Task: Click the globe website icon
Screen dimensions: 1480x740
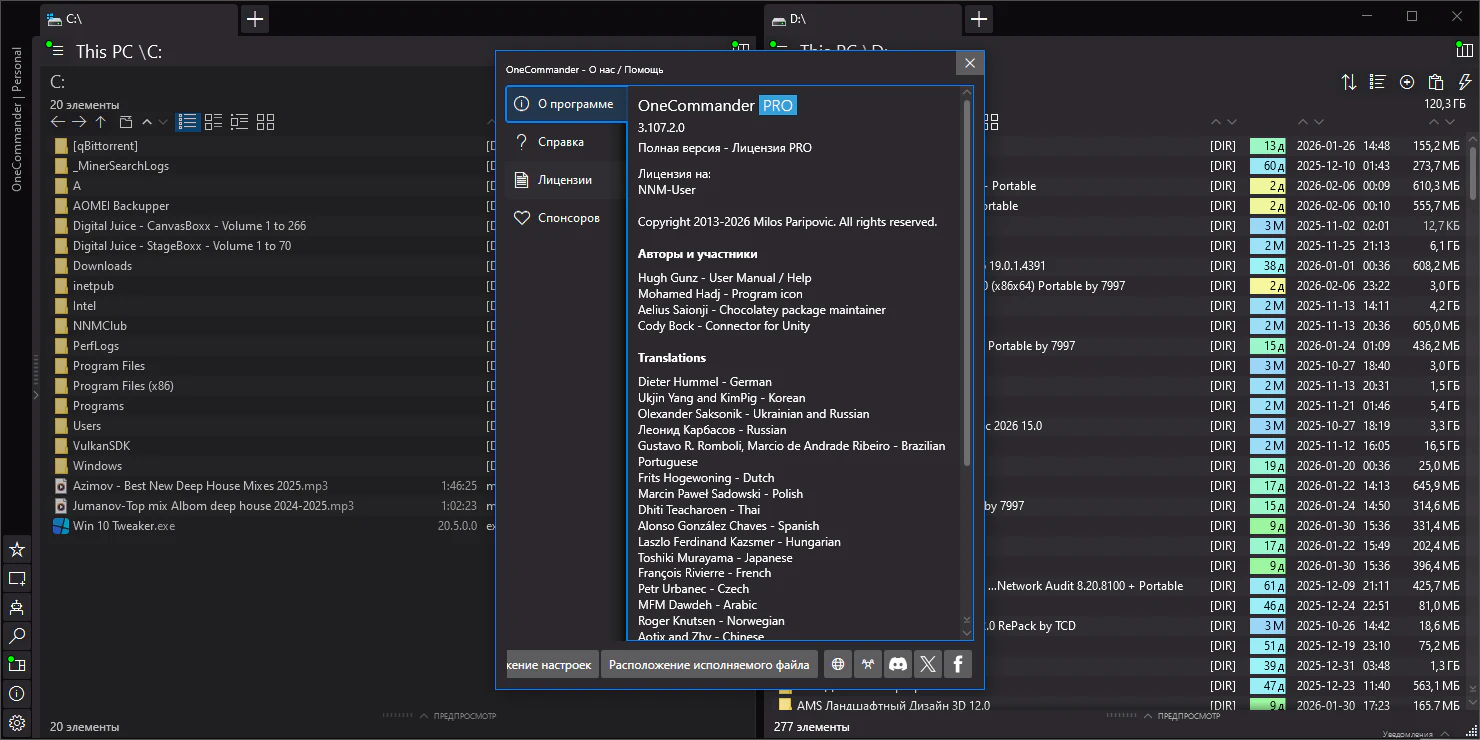Action: [838, 664]
